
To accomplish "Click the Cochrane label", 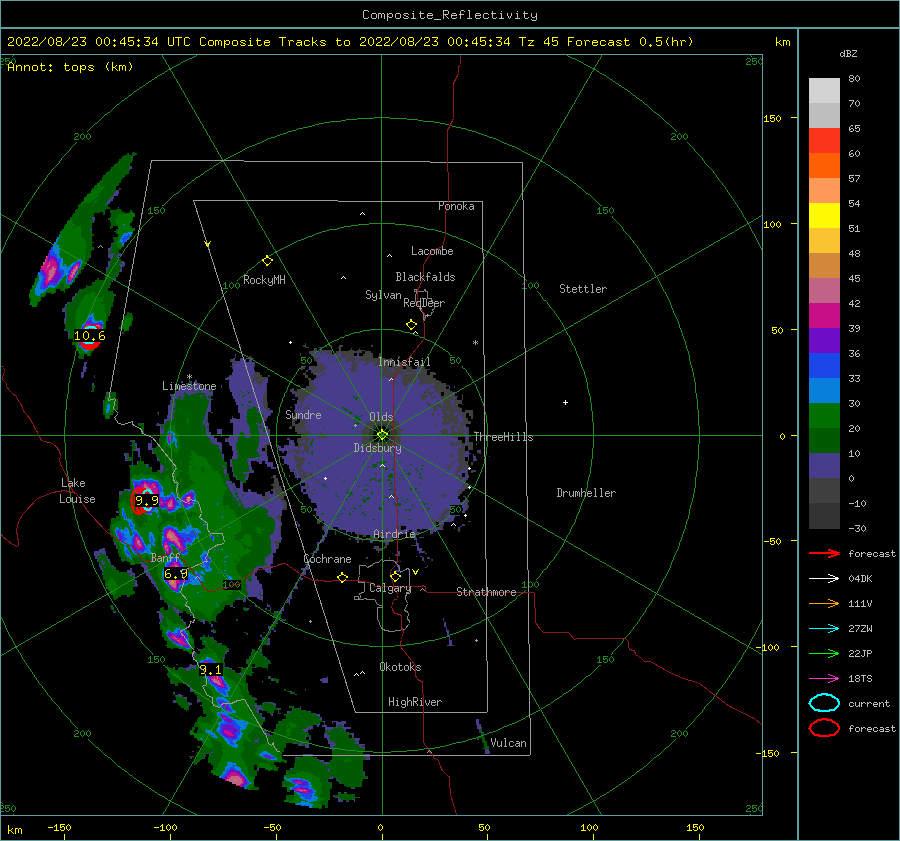I will (x=327, y=559).
